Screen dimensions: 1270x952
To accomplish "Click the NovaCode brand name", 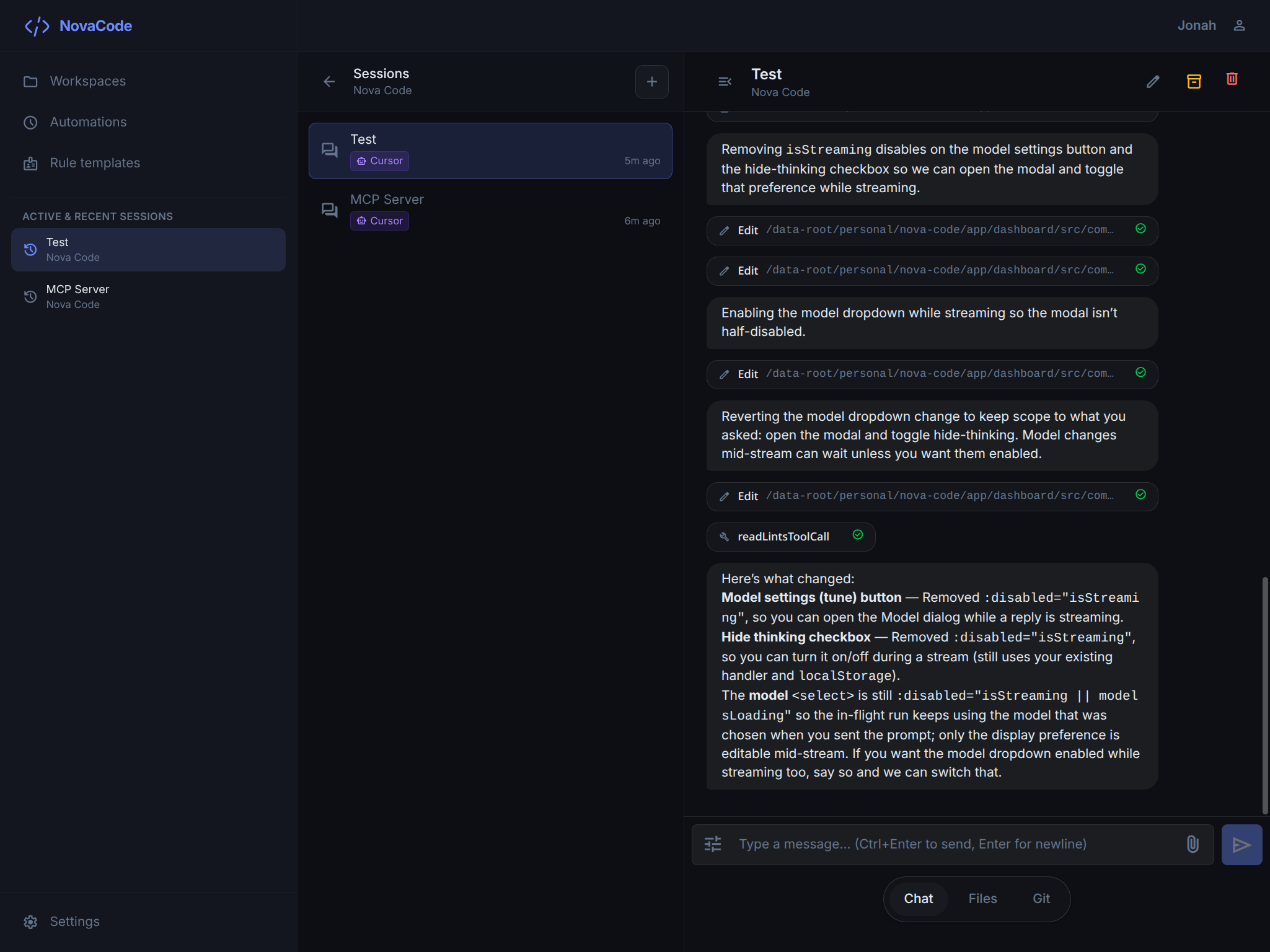I will [x=95, y=26].
